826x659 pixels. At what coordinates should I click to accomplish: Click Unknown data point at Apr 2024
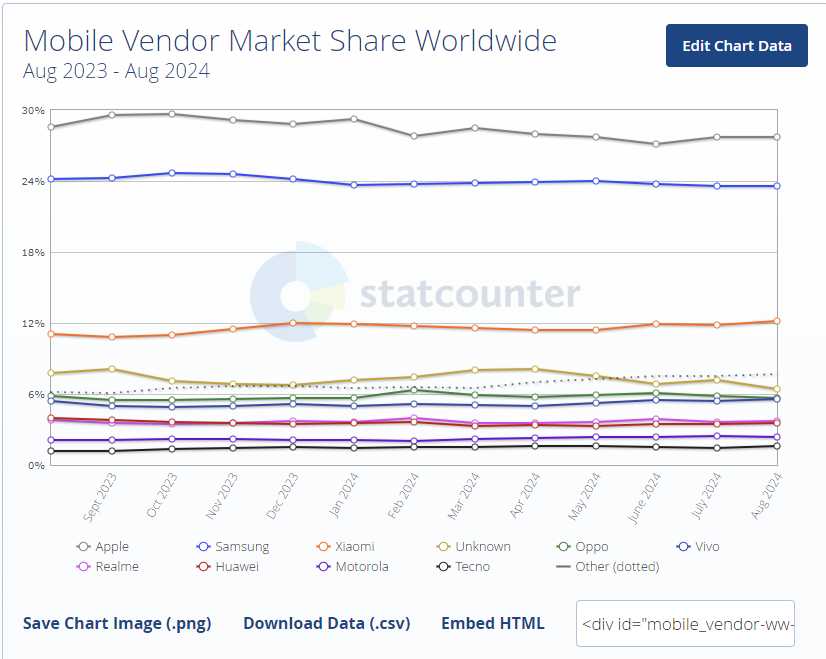point(535,369)
